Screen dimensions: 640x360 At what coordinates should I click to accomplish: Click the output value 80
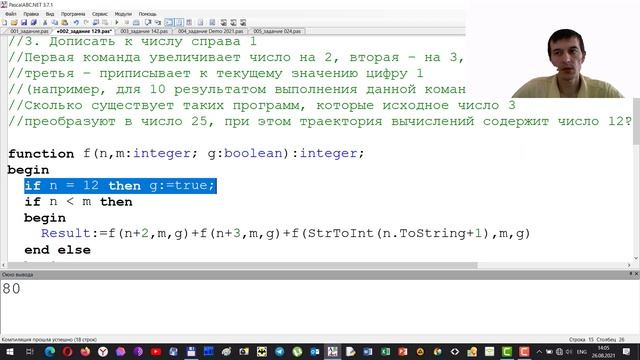[x=11, y=289]
